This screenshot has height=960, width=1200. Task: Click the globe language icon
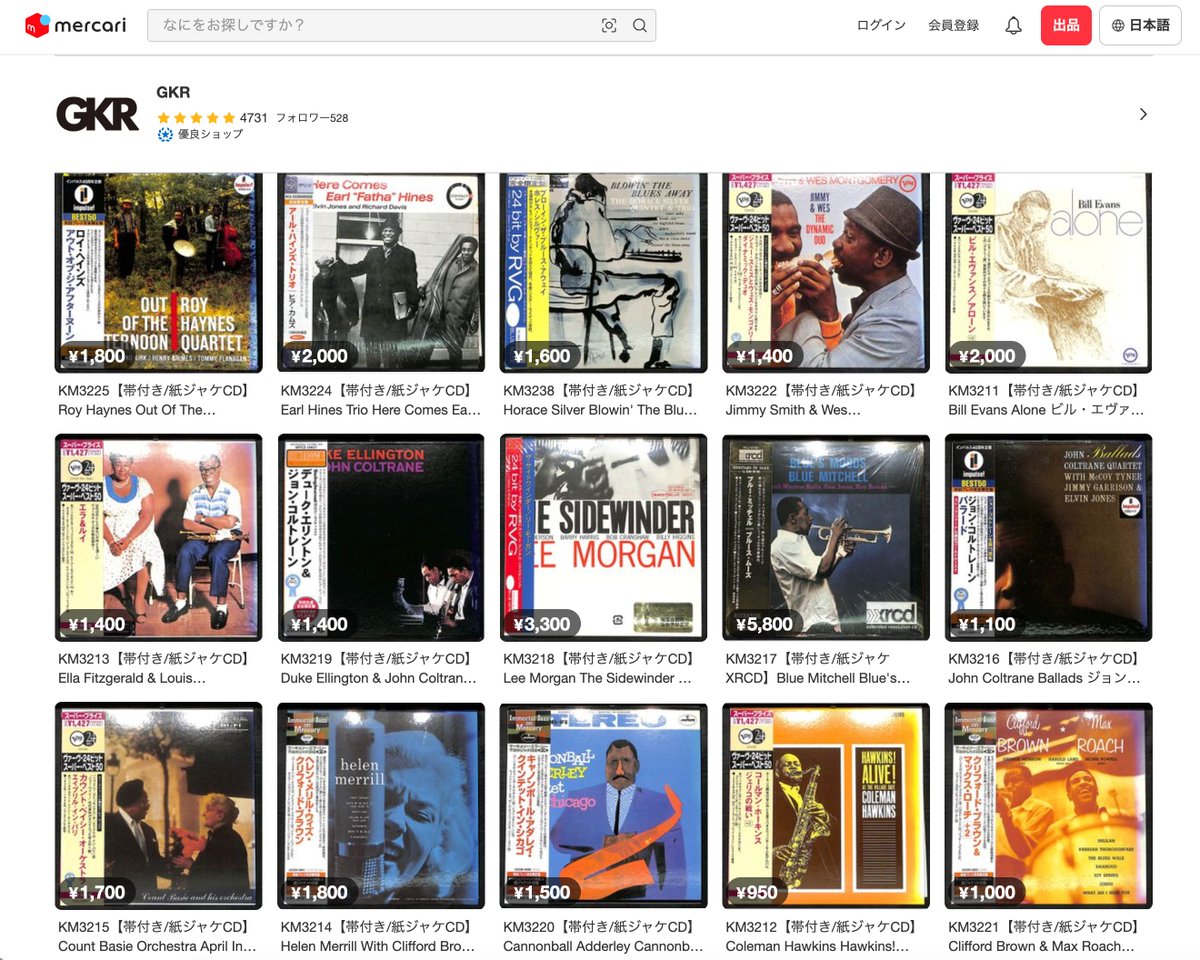tap(1118, 26)
